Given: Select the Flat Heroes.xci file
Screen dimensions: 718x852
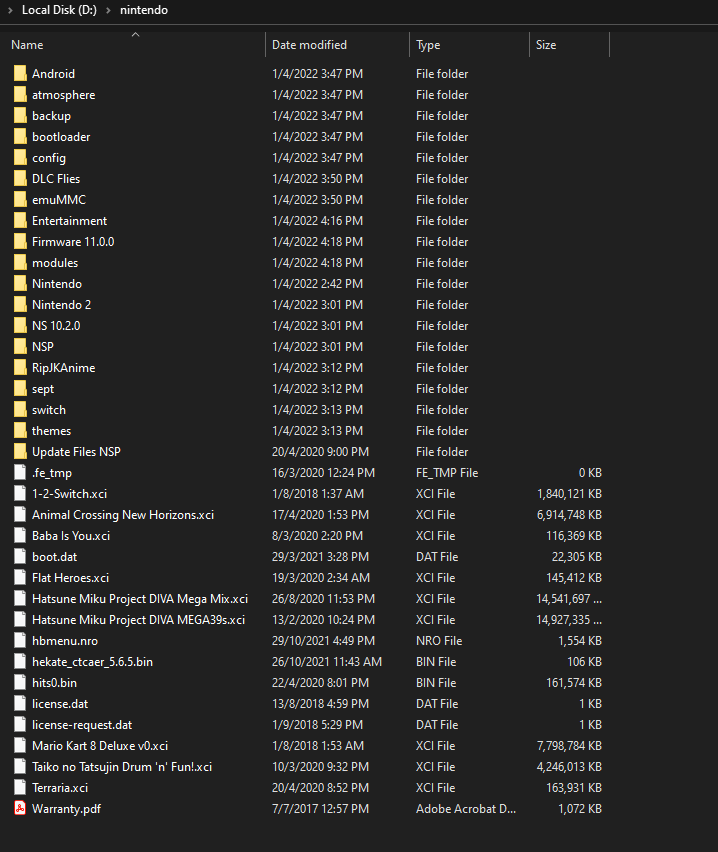Looking at the screenshot, I should (71, 578).
